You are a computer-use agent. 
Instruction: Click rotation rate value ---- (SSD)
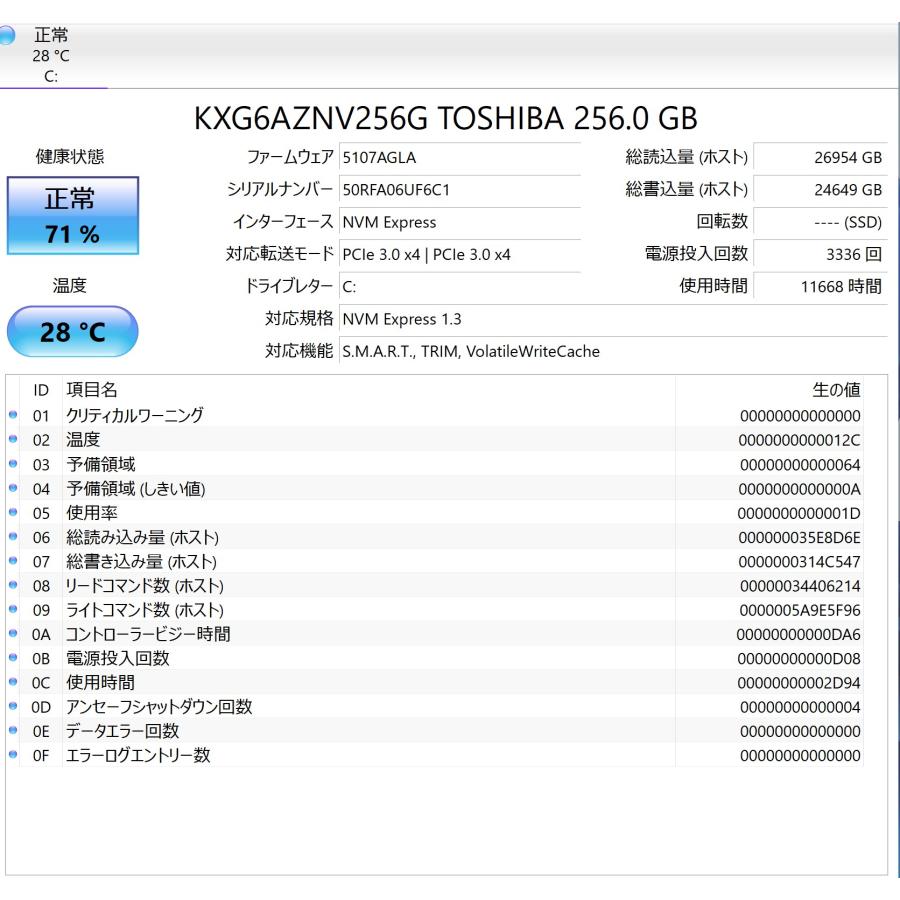[820, 222]
